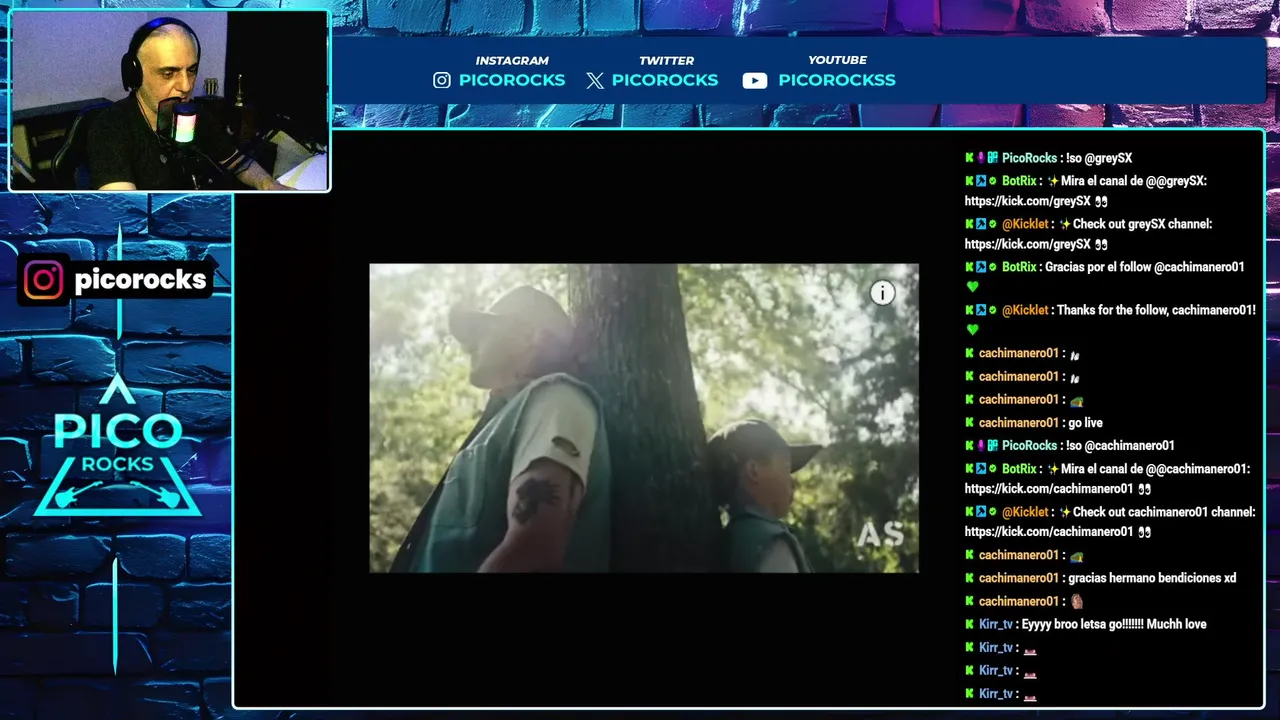Open kick.com/greySX link in BotRix message
The height and width of the screenshot is (720, 1280).
tap(1028, 201)
